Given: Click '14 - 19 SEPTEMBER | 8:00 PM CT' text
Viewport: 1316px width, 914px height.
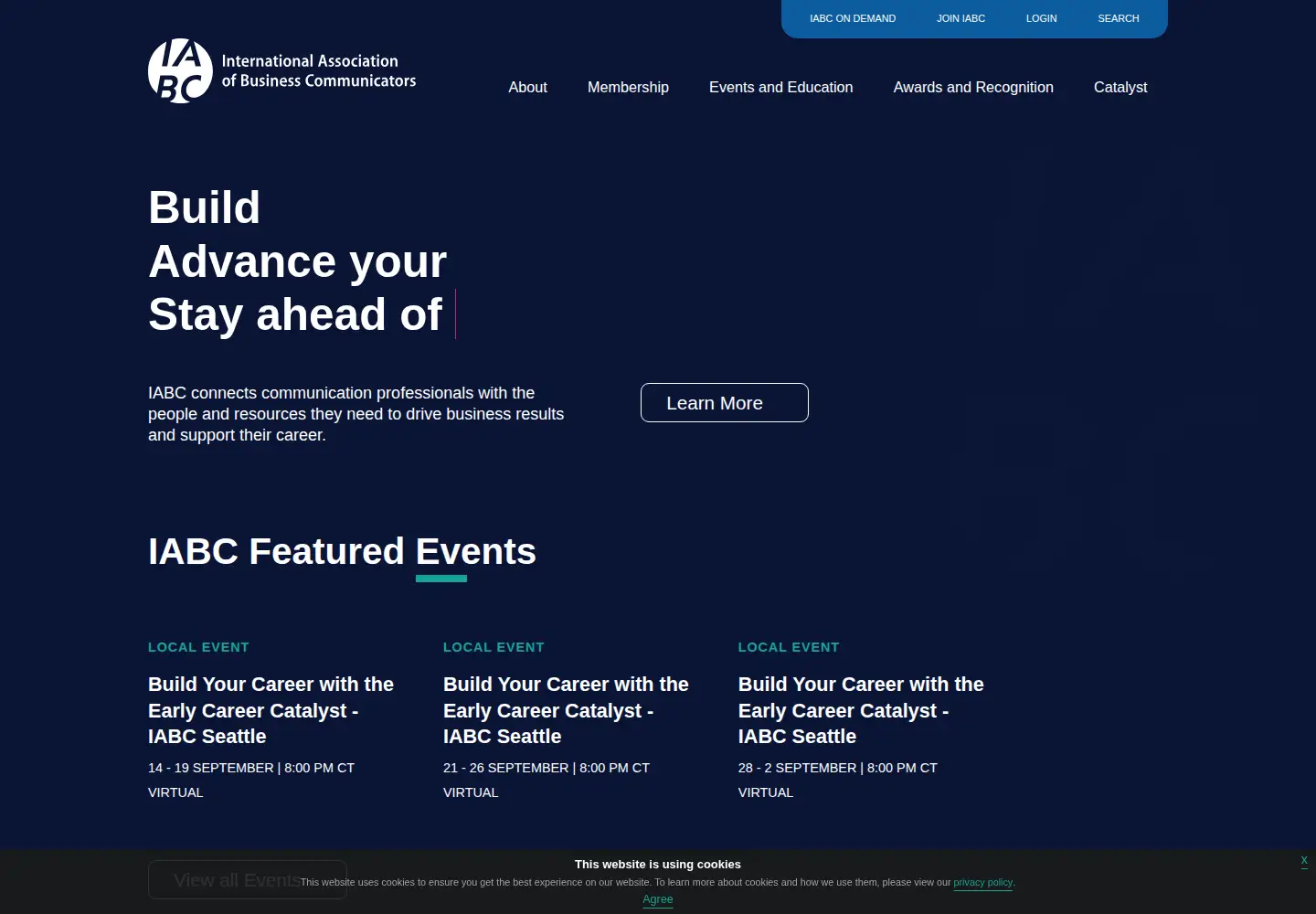Looking at the screenshot, I should pos(251,768).
